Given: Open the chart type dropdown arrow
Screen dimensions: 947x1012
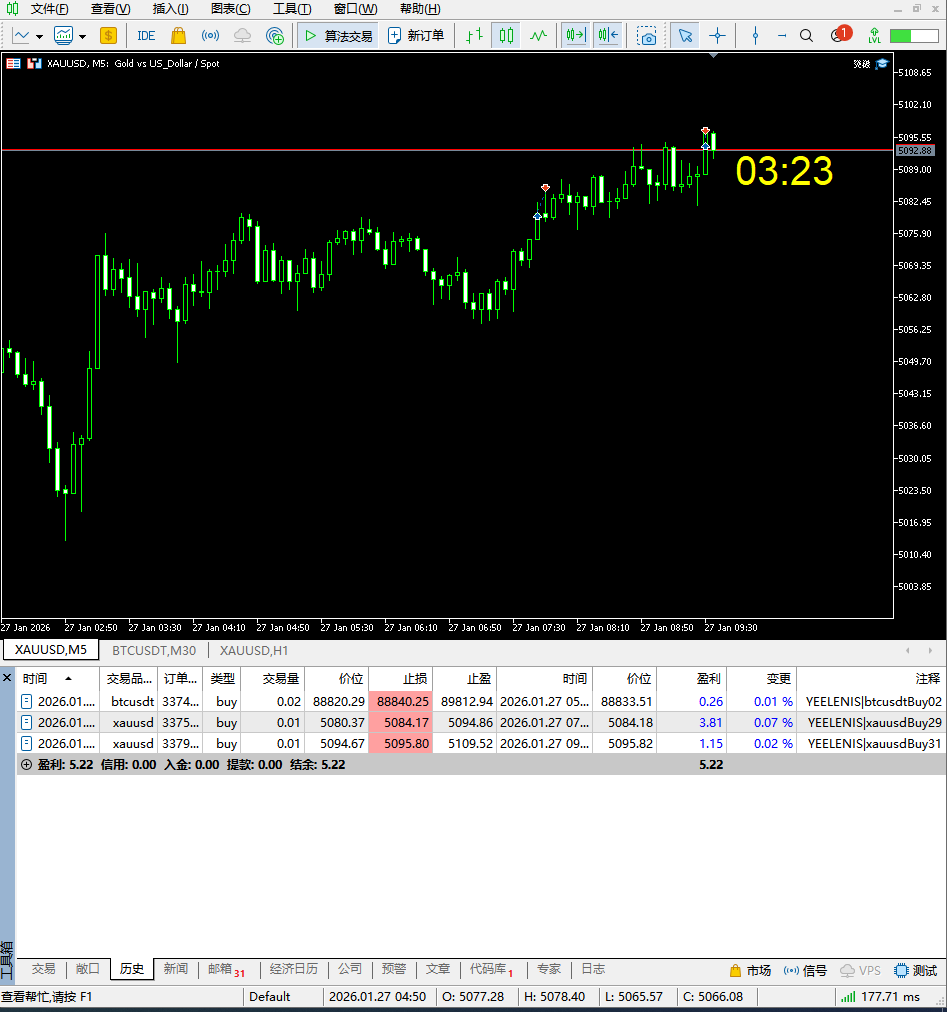Looking at the screenshot, I should (39, 36).
